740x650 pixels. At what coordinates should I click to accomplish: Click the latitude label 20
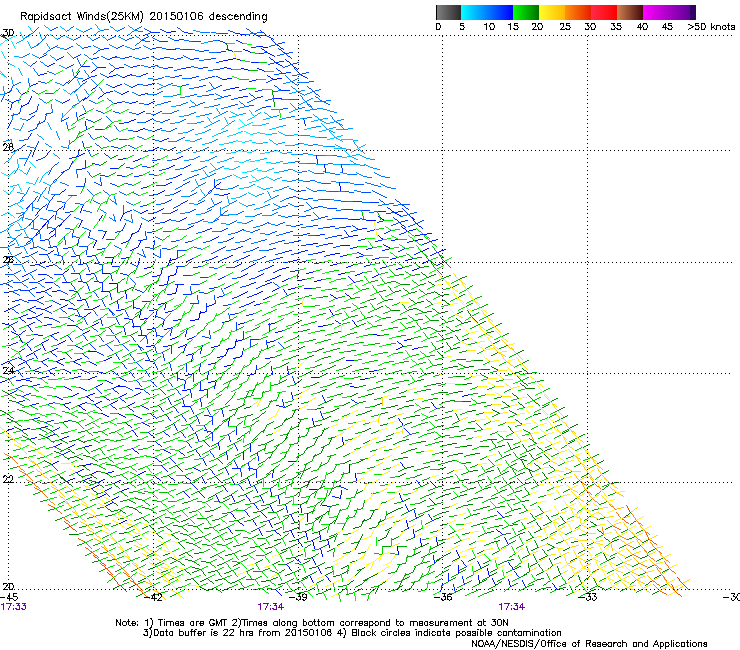click(8, 587)
